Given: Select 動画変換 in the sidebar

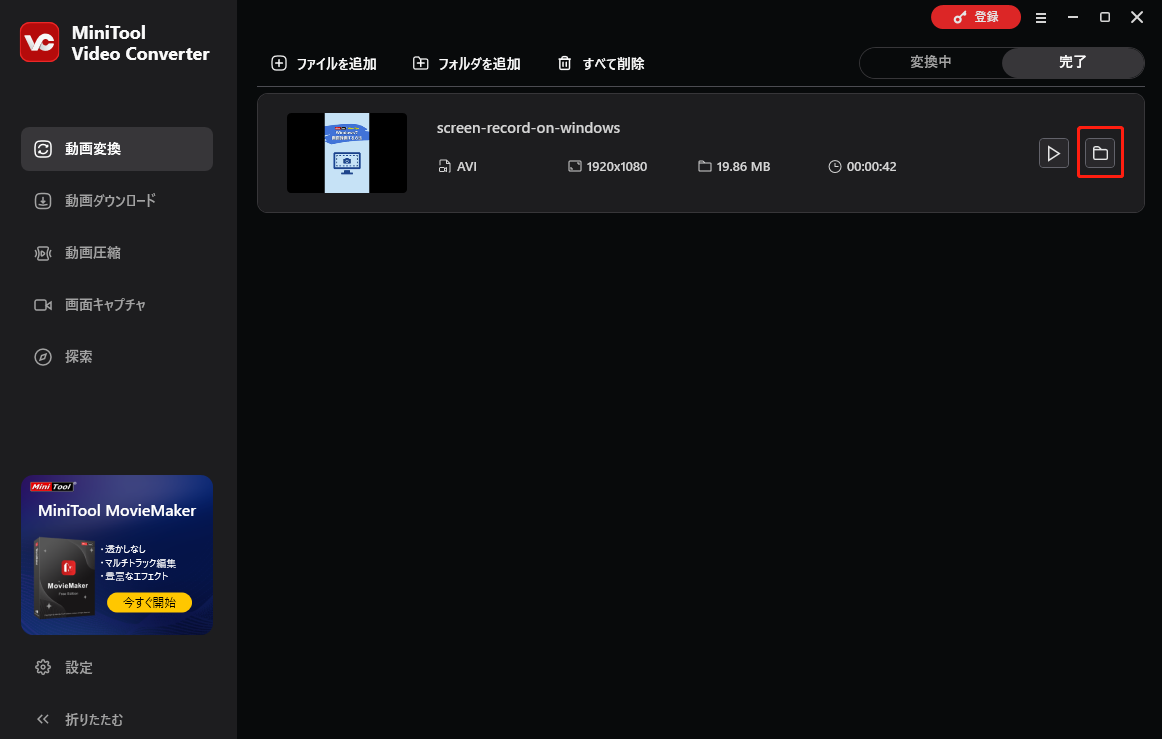Looking at the screenshot, I should 117,149.
